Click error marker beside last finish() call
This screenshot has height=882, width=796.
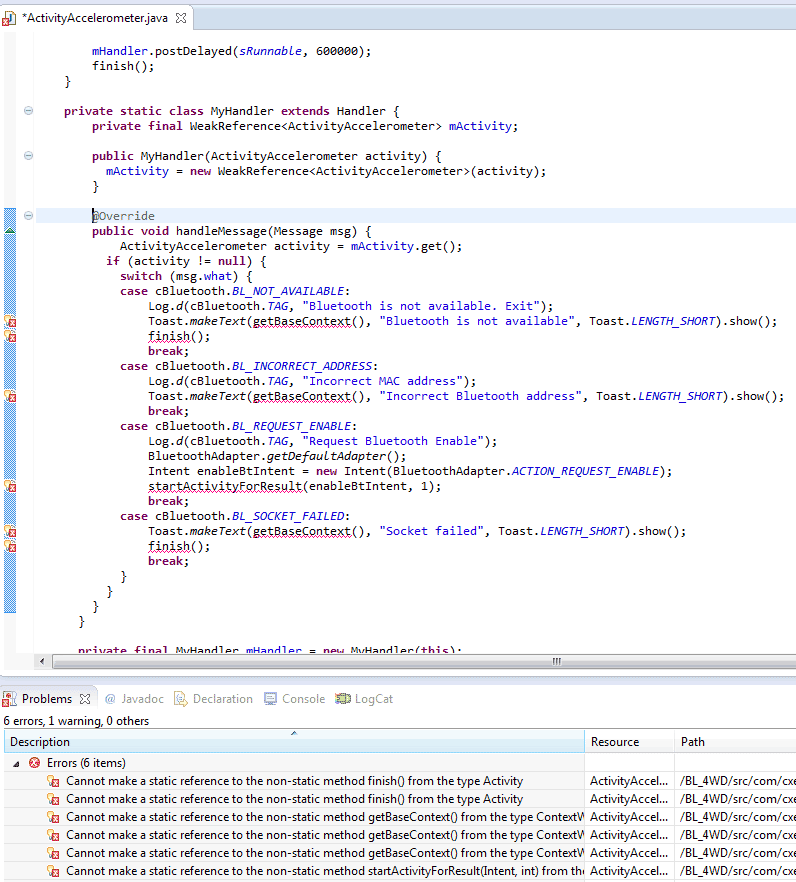(10, 546)
